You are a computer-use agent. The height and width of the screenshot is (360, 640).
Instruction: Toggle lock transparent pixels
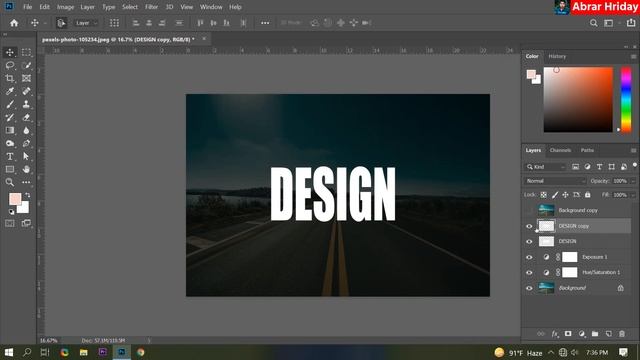544,195
